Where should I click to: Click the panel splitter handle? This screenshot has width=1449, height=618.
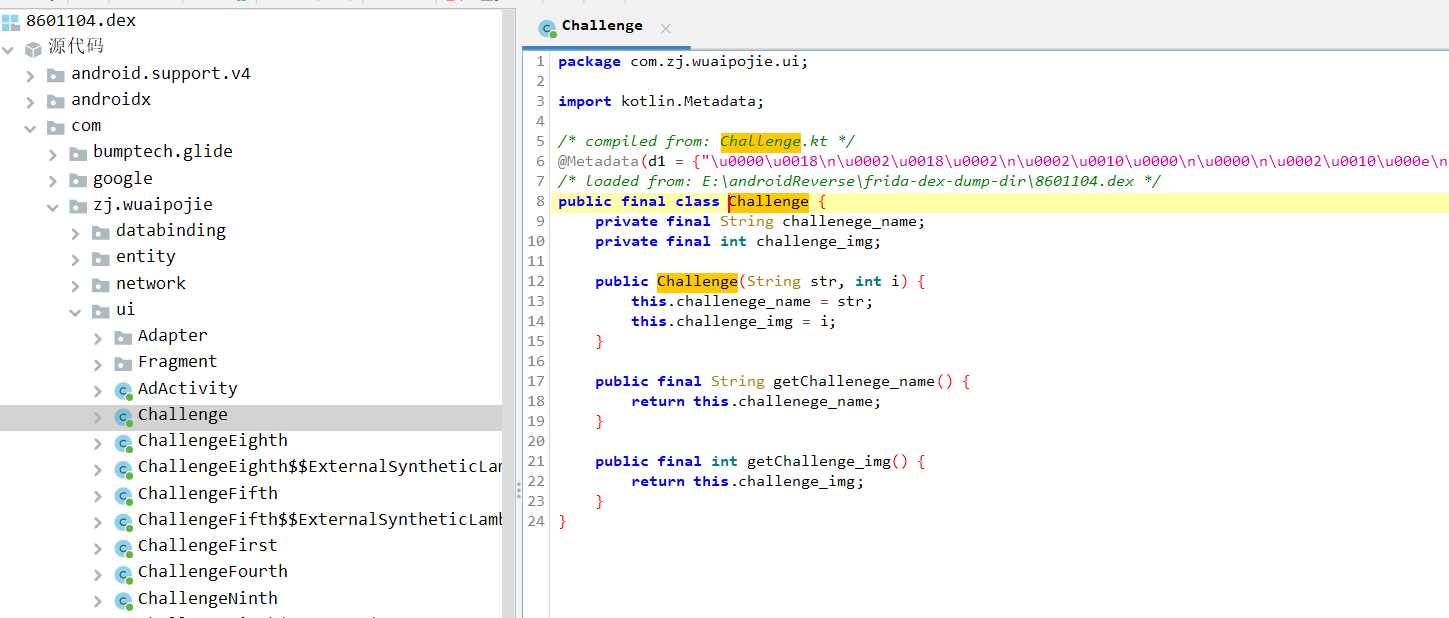point(519,490)
